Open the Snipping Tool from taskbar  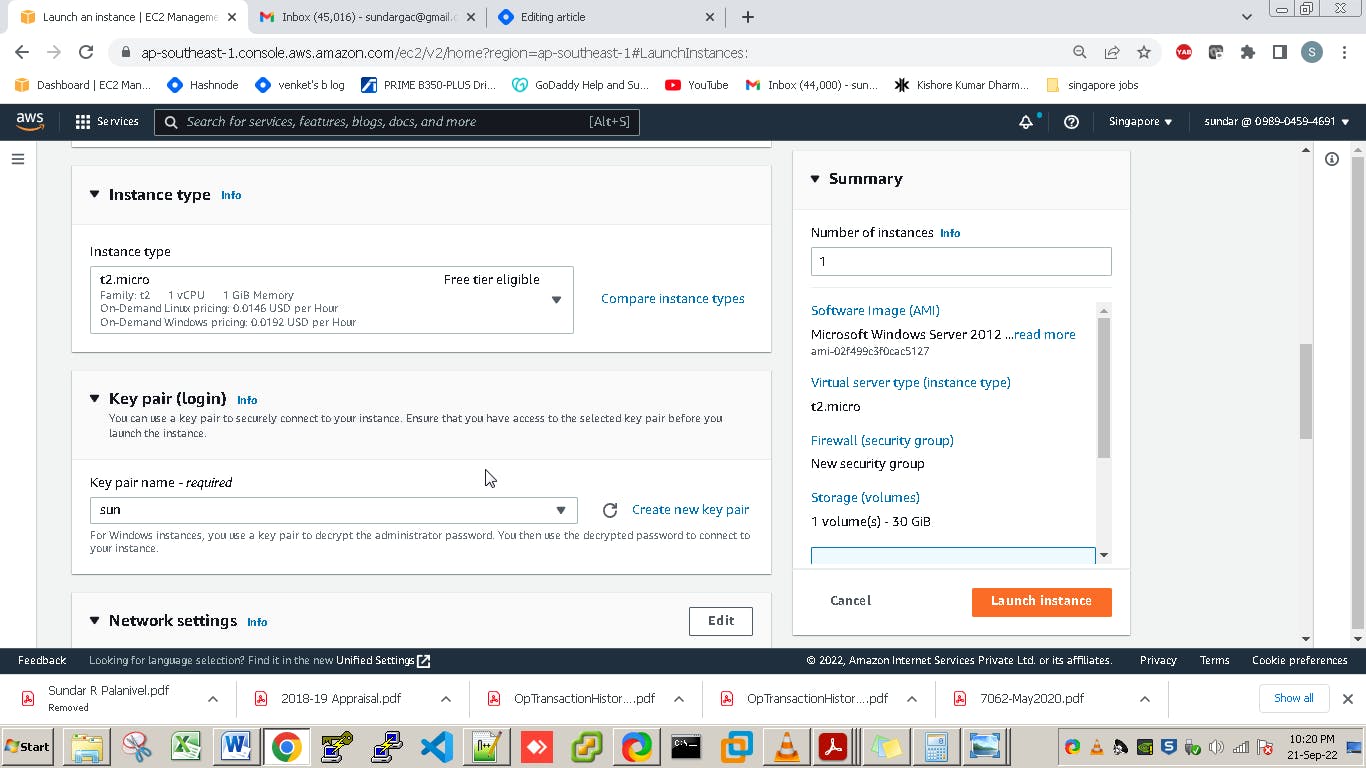[136, 747]
